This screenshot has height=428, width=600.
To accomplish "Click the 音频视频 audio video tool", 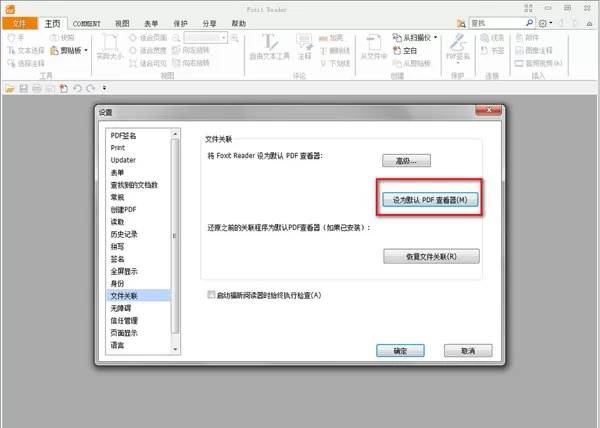I will (x=539, y=63).
